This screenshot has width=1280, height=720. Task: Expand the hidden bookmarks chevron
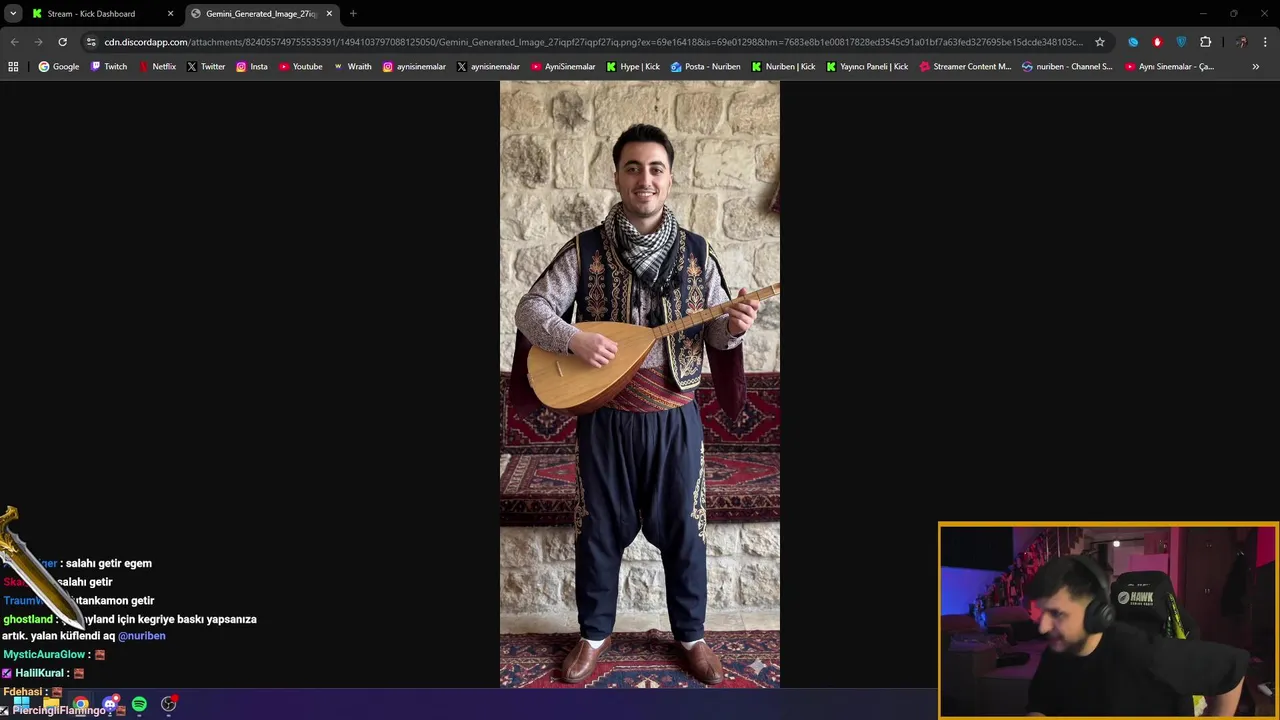click(x=1256, y=67)
